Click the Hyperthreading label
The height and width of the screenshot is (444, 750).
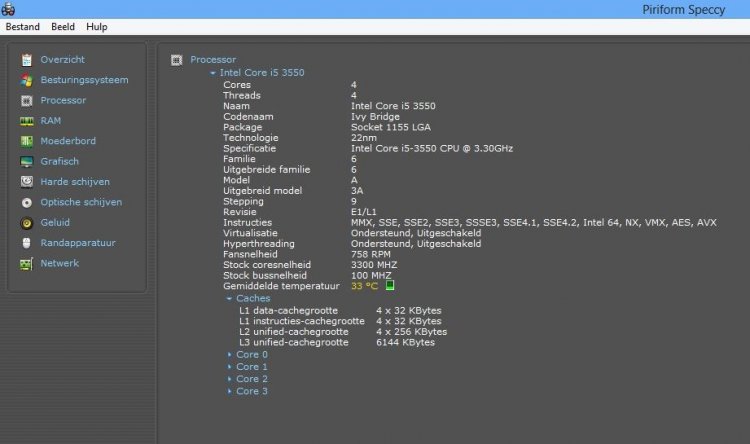click(258, 244)
